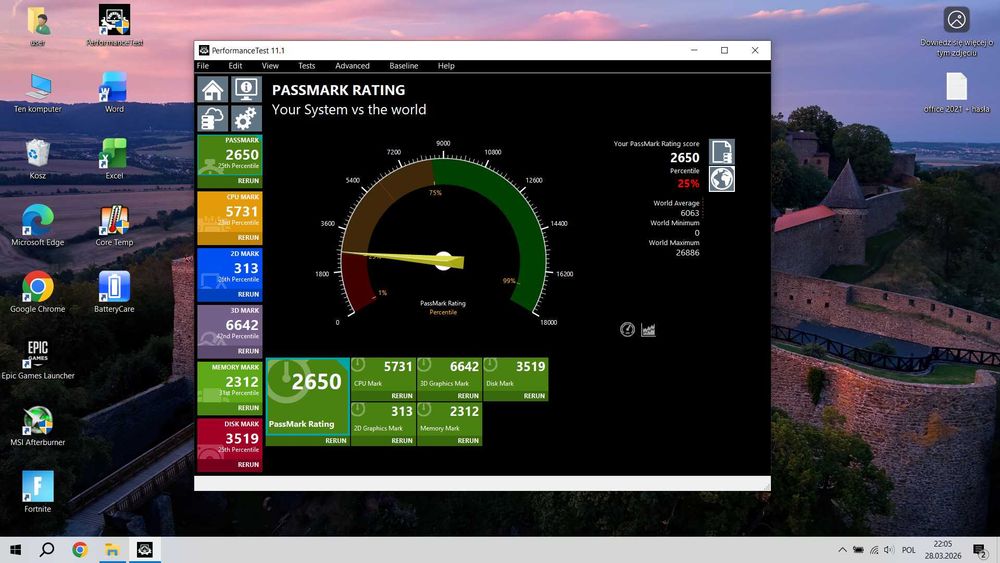Open the Kosz recycle bin icon
This screenshot has height=563, width=1000.
coord(38,158)
